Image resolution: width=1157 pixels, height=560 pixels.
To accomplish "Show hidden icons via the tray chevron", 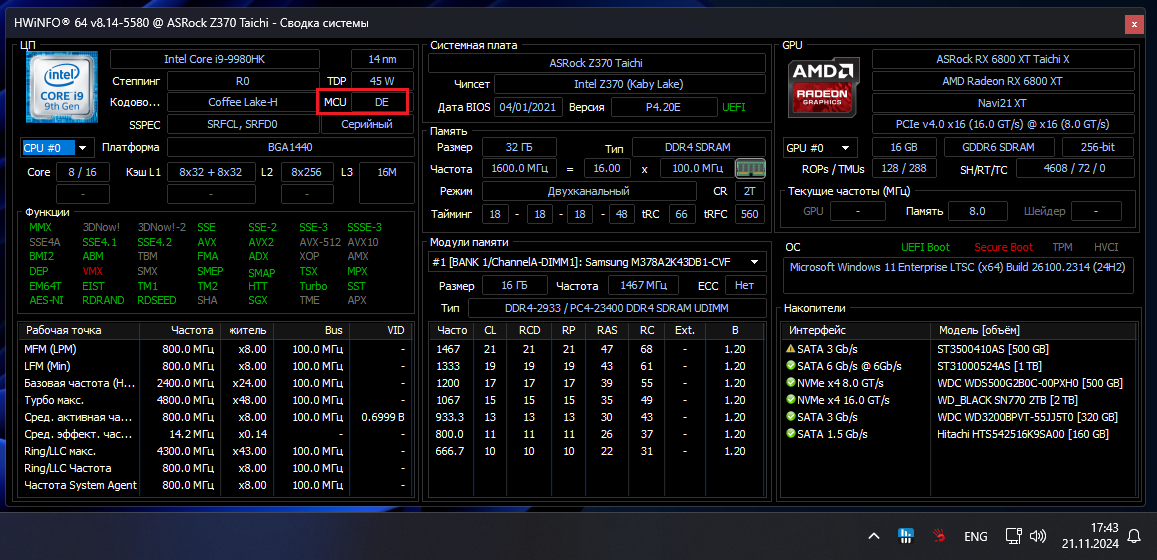I will 873,536.
